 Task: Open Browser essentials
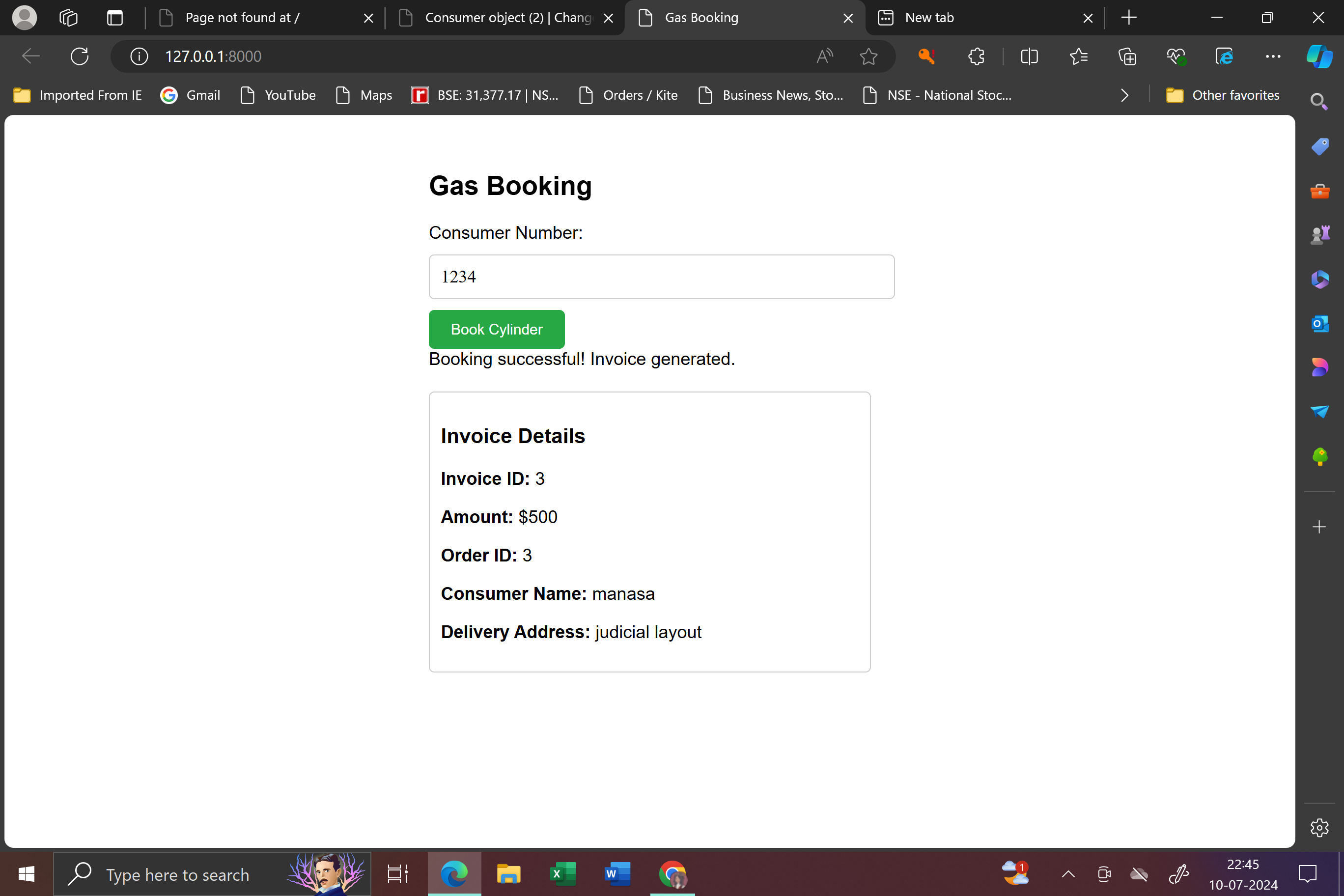[x=1176, y=56]
